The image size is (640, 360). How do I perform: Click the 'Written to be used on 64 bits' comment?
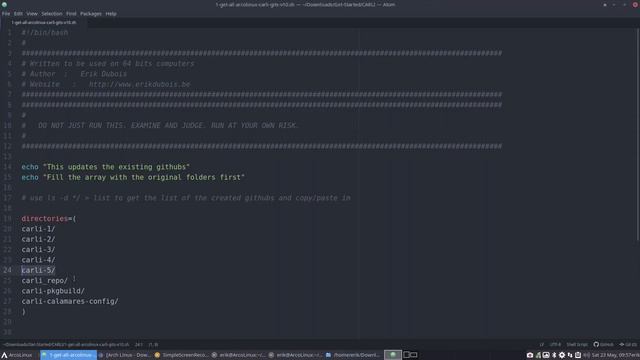(x=108, y=64)
